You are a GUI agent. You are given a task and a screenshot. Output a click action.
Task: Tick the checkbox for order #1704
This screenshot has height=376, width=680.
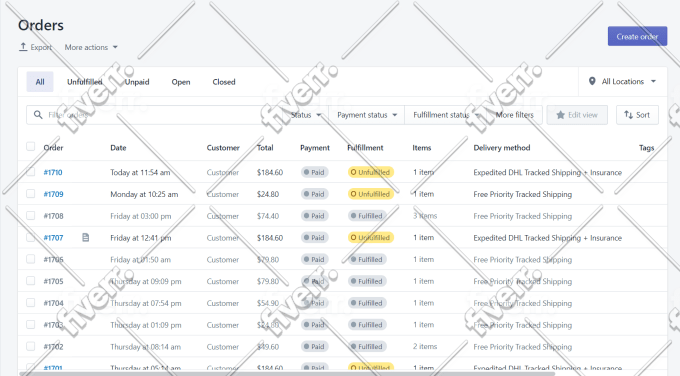coord(30,302)
